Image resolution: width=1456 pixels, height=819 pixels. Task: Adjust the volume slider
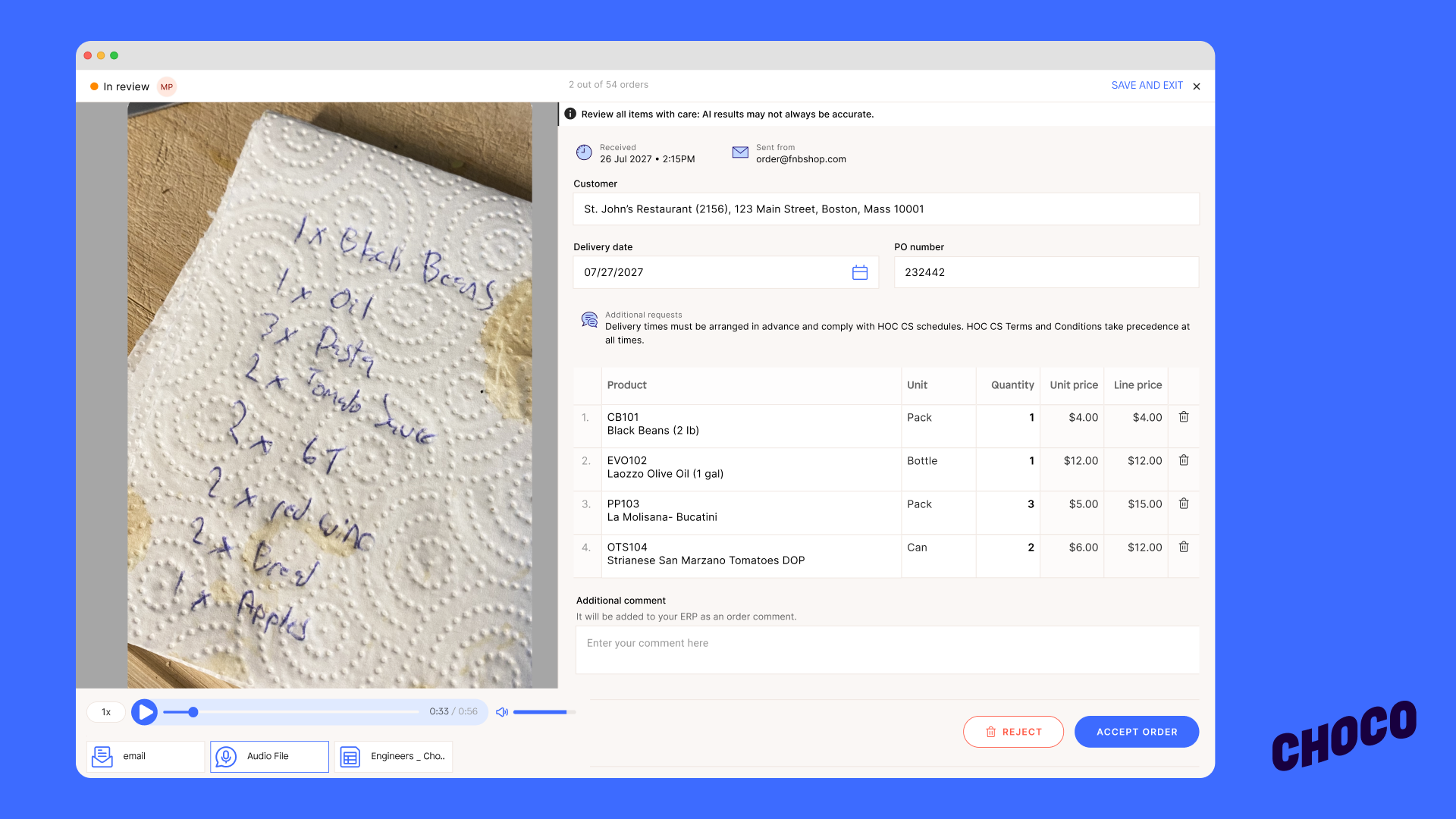[543, 712]
